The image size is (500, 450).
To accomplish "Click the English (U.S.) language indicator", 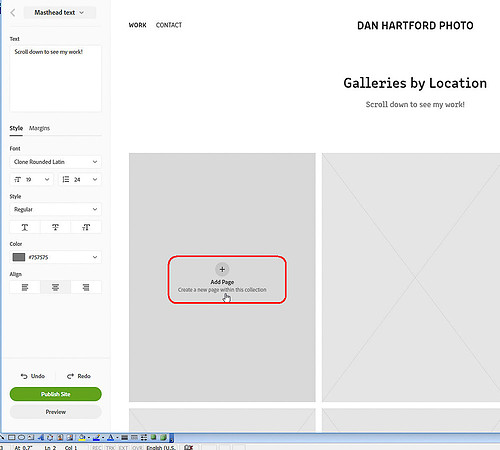I will [x=161, y=447].
